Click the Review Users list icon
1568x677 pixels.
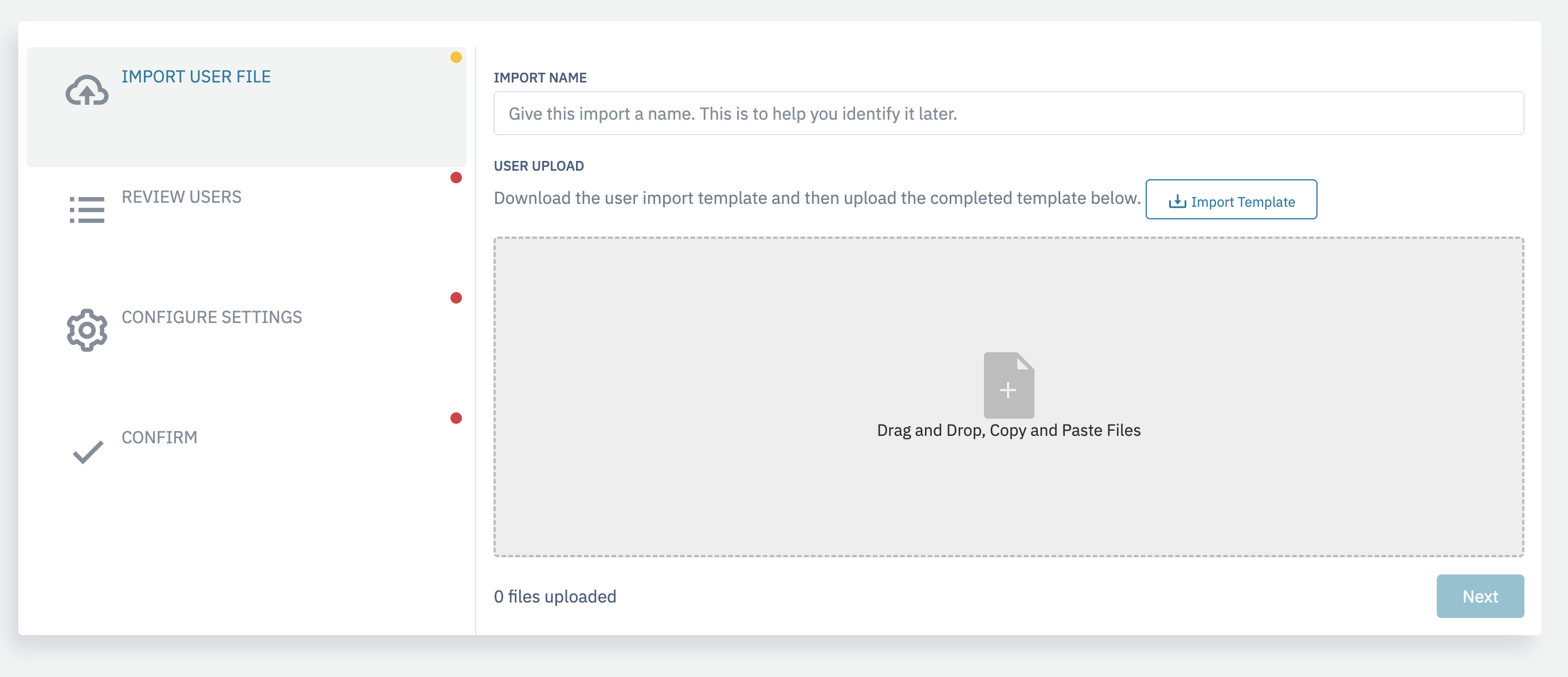click(x=87, y=210)
